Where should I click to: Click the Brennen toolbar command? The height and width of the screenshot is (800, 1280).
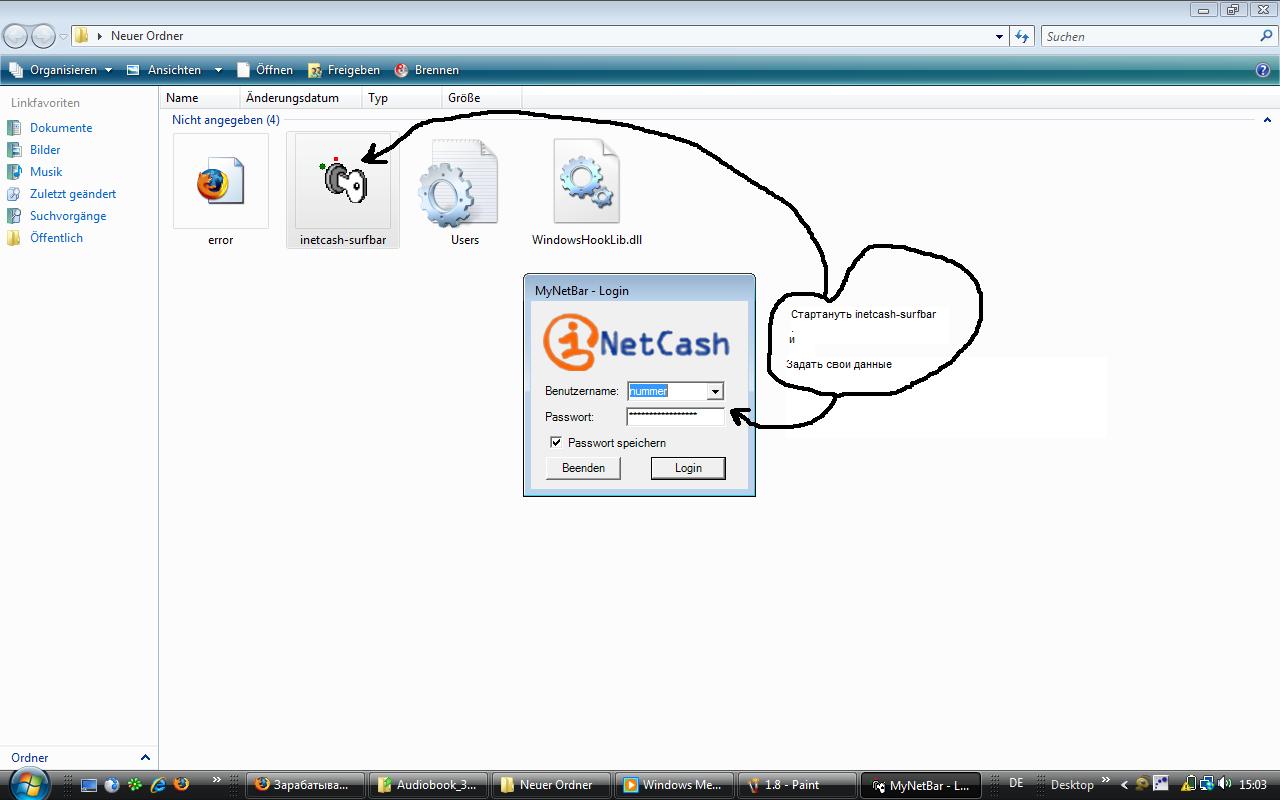426,70
